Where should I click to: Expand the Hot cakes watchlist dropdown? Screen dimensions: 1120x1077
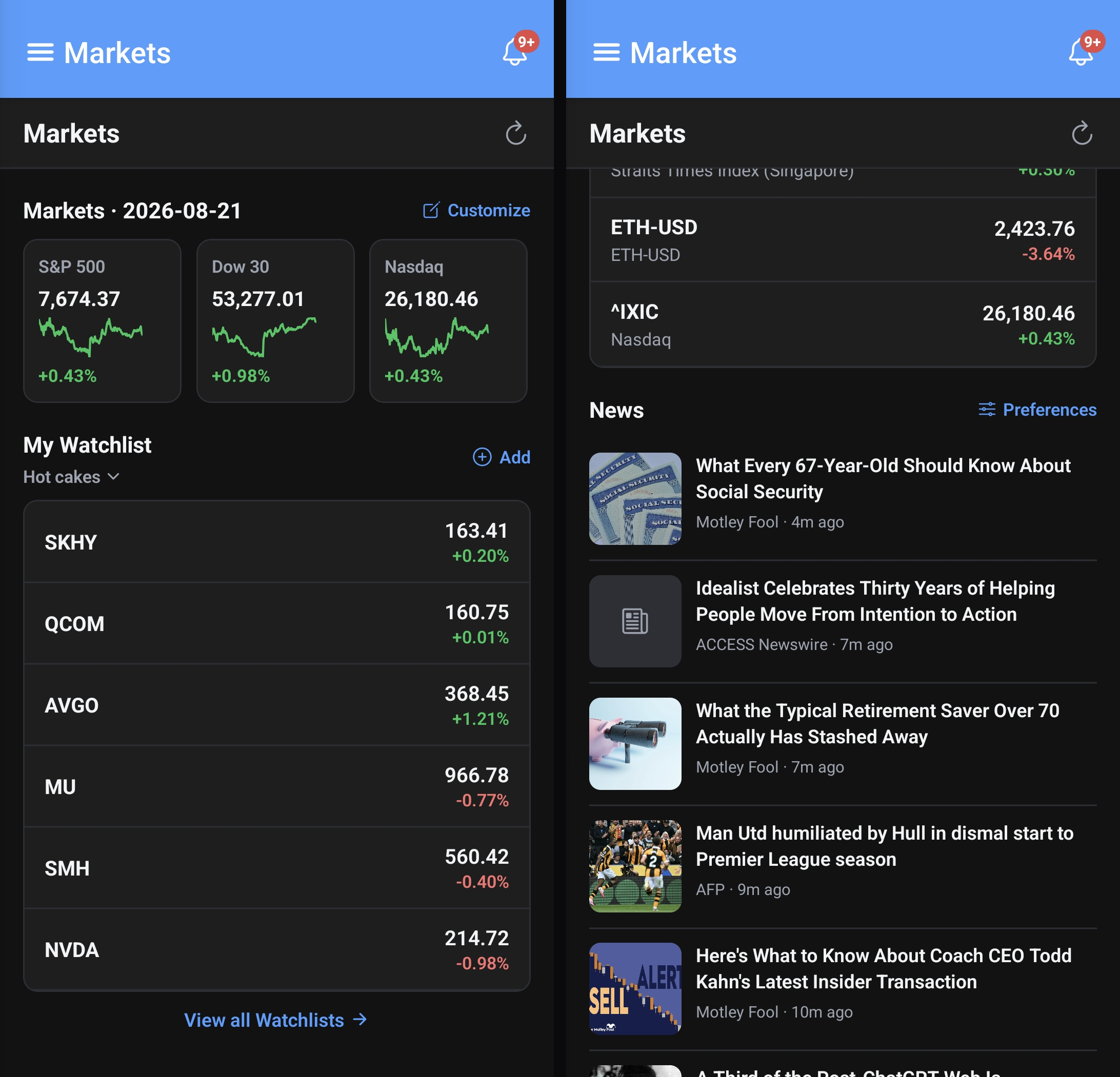[x=71, y=477]
